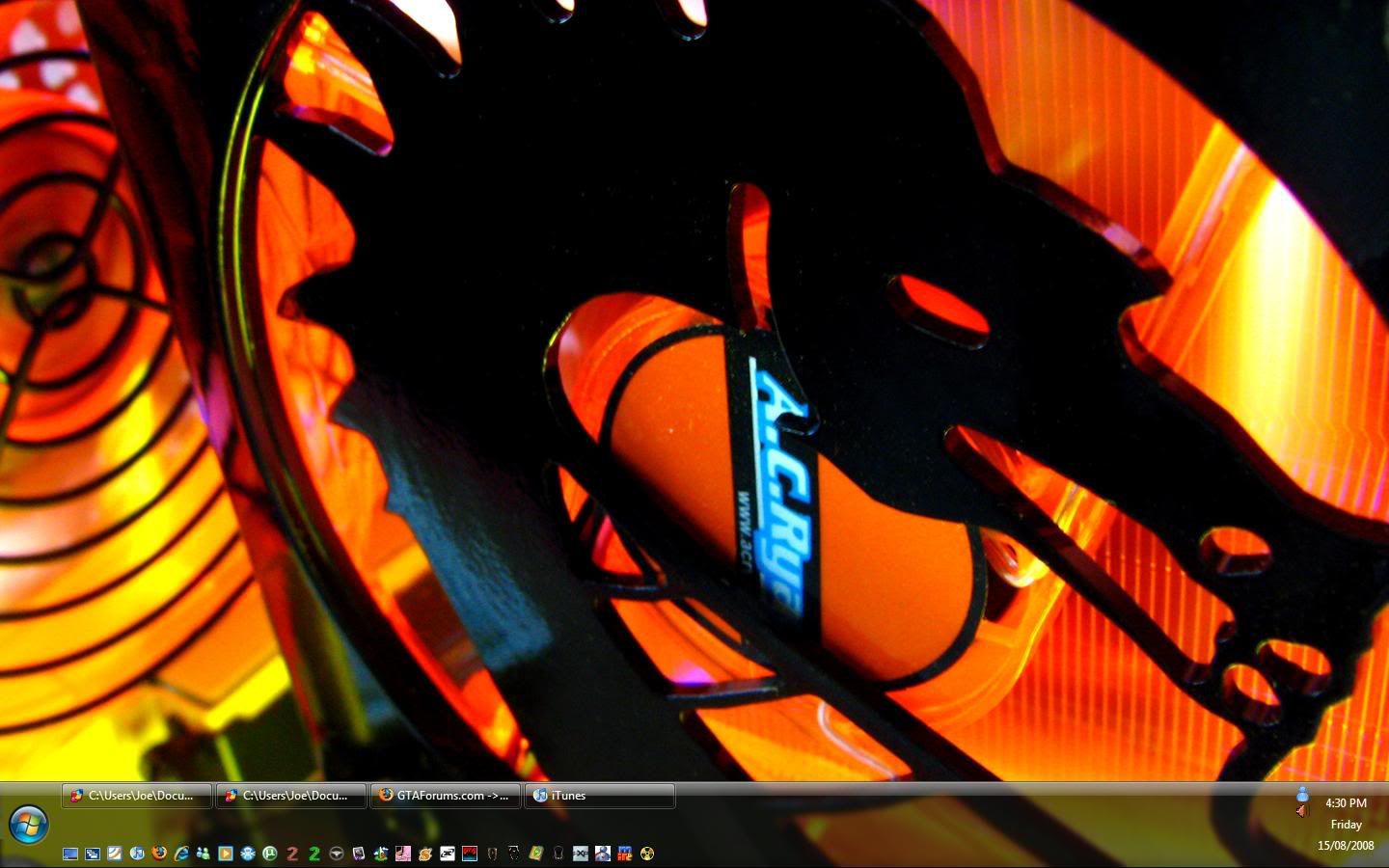The image size is (1389, 868).
Task: Click Switch Between Windows quick launch icon
Action: point(93,854)
